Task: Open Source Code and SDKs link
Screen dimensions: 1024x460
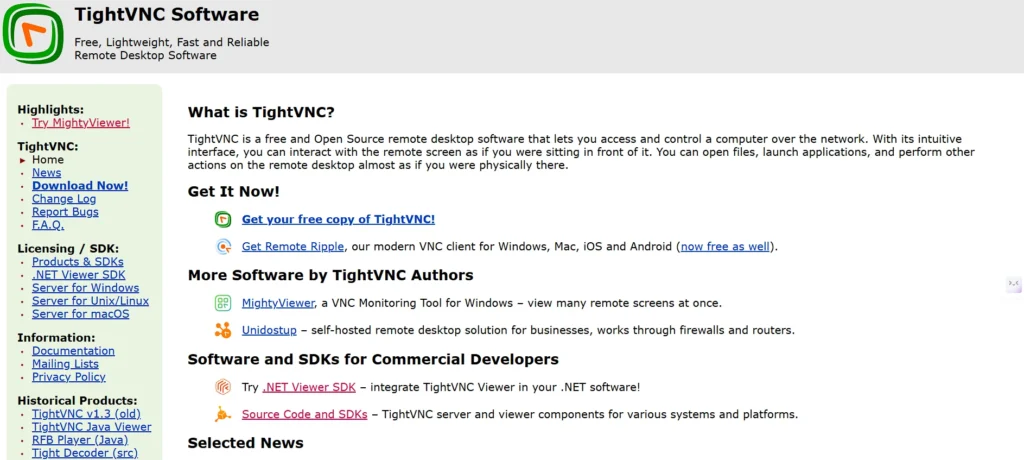Action: point(304,414)
